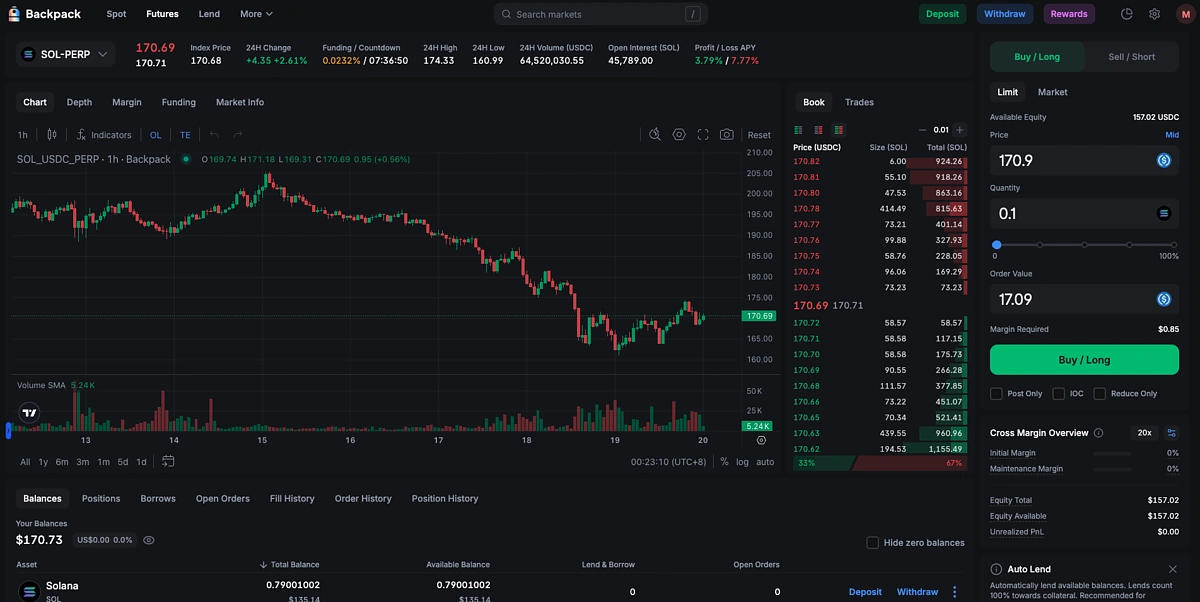
Task: Open chart quick search tool
Action: (x=655, y=135)
